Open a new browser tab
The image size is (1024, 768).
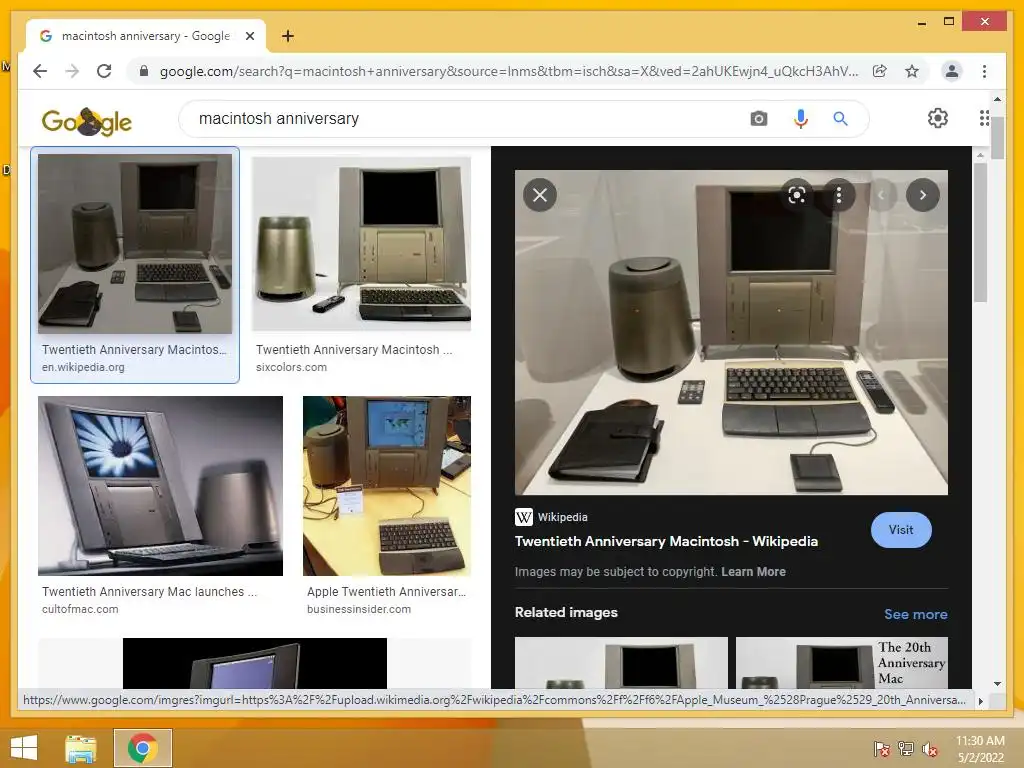[x=288, y=36]
